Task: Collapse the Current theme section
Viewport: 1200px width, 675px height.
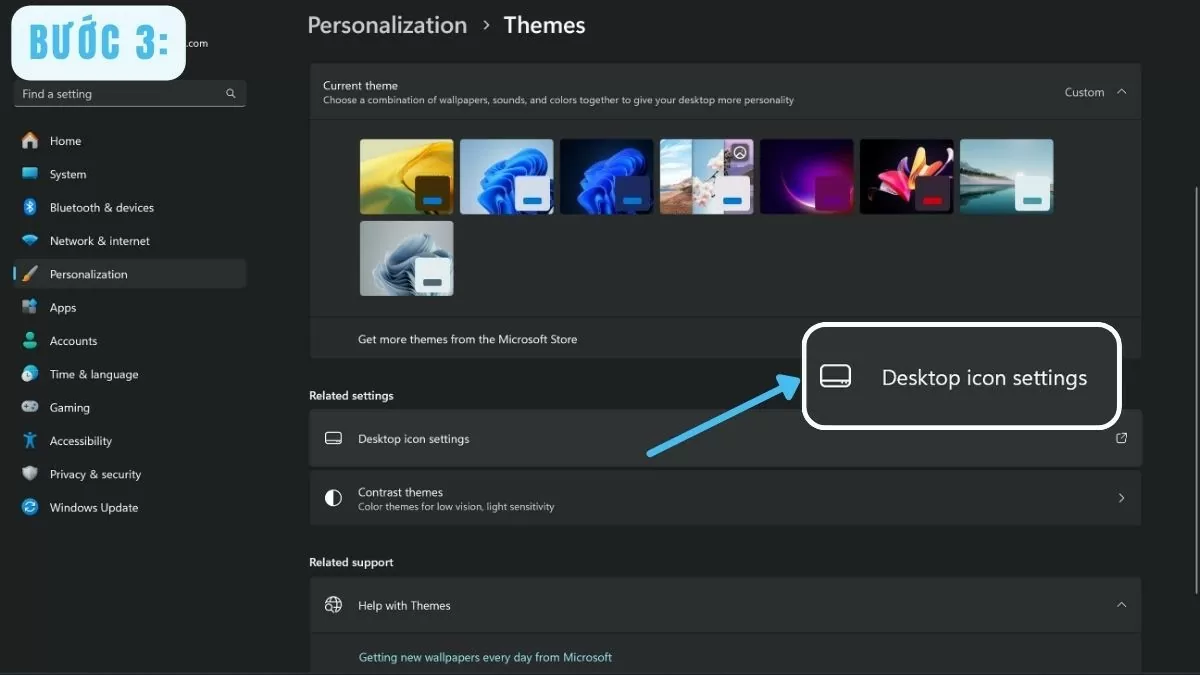Action: coord(1122,91)
